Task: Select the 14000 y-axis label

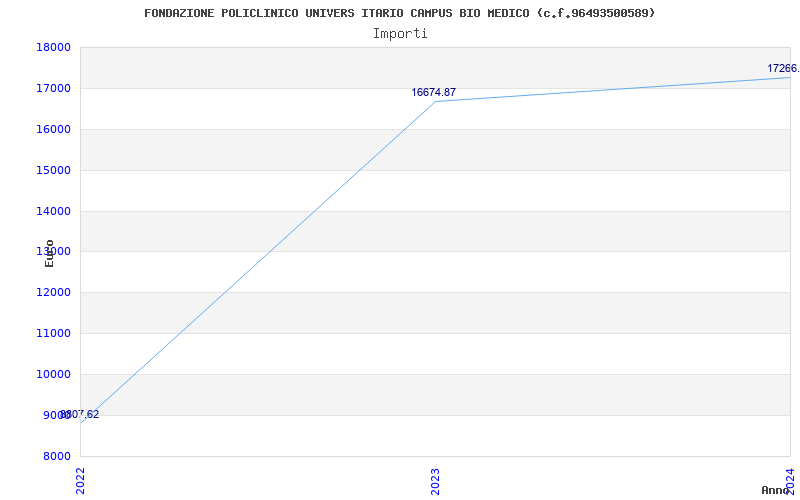Action: (53, 211)
